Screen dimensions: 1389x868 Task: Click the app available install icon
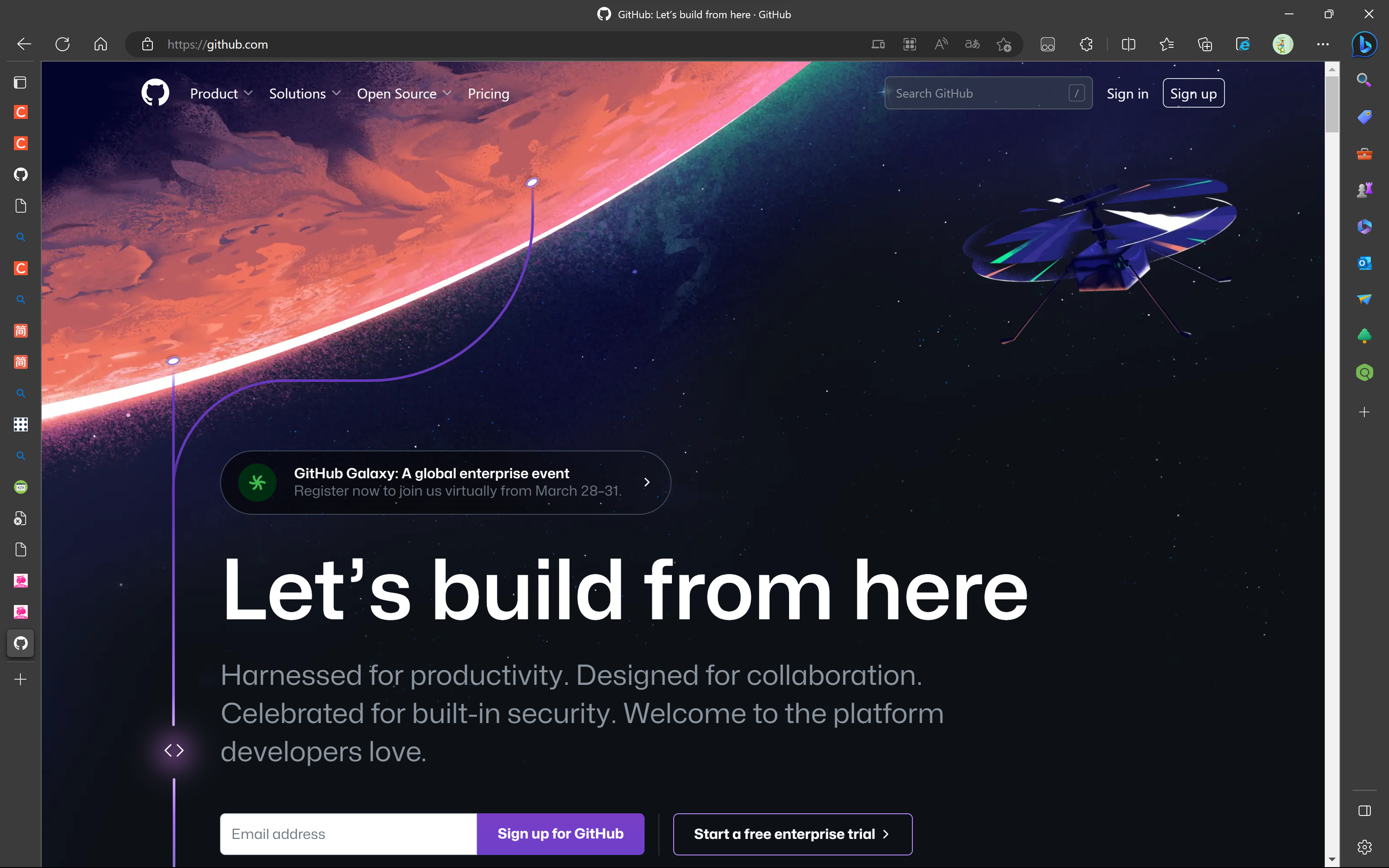pyautogui.click(x=878, y=44)
